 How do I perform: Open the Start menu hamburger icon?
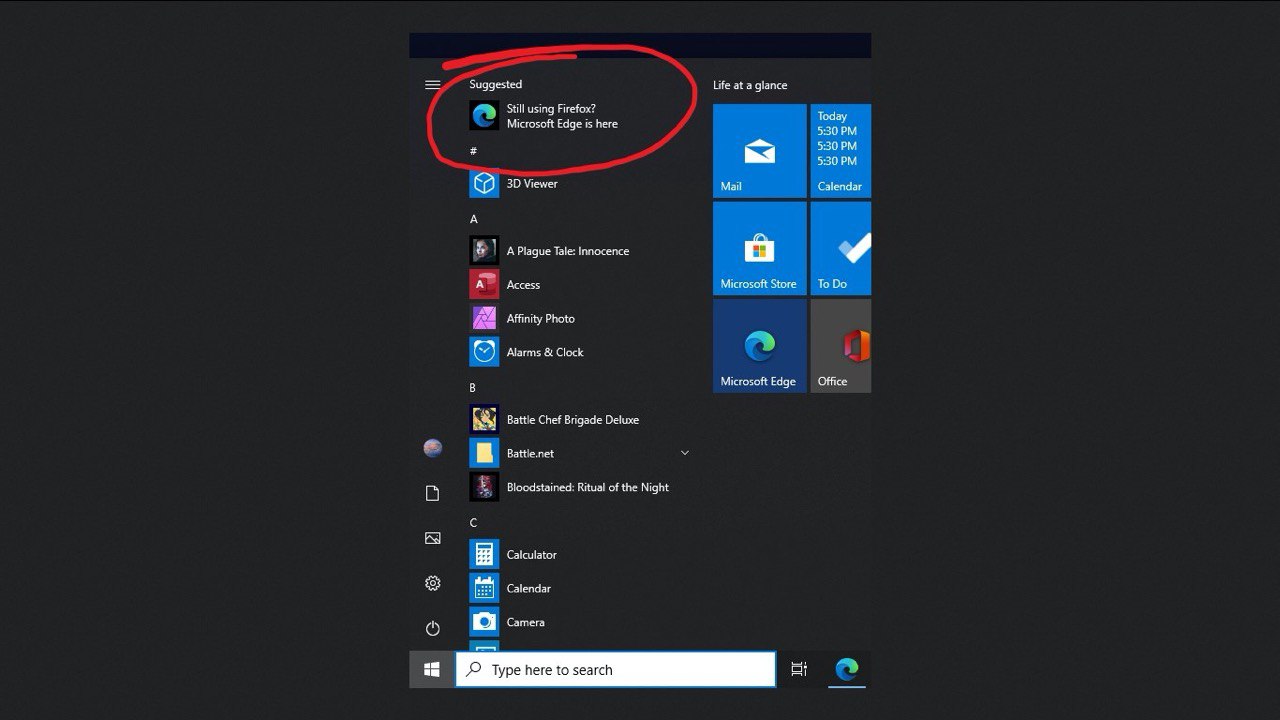(432, 85)
